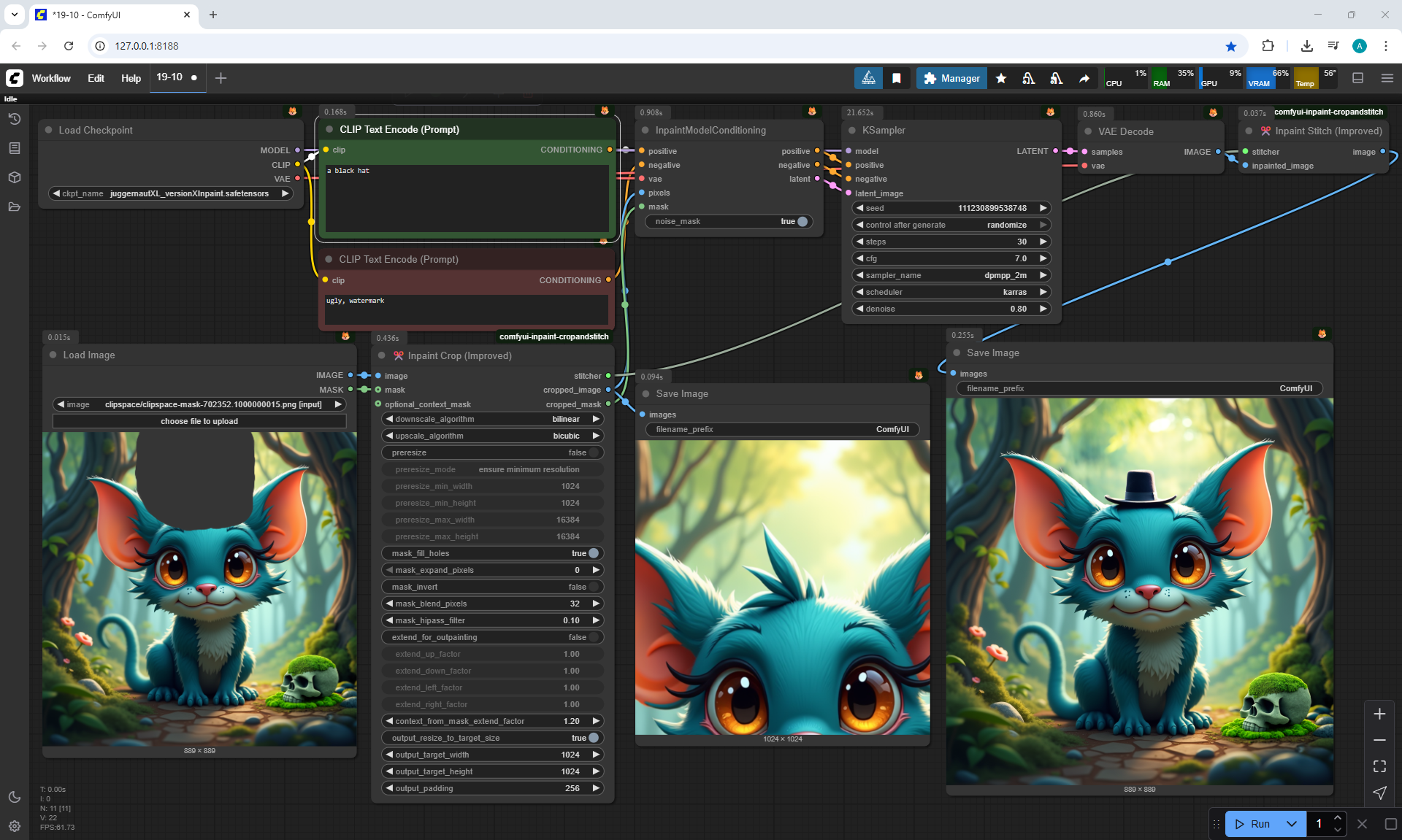Image resolution: width=1402 pixels, height=840 pixels.
Task: Click choose file to upload button
Action: 199,421
